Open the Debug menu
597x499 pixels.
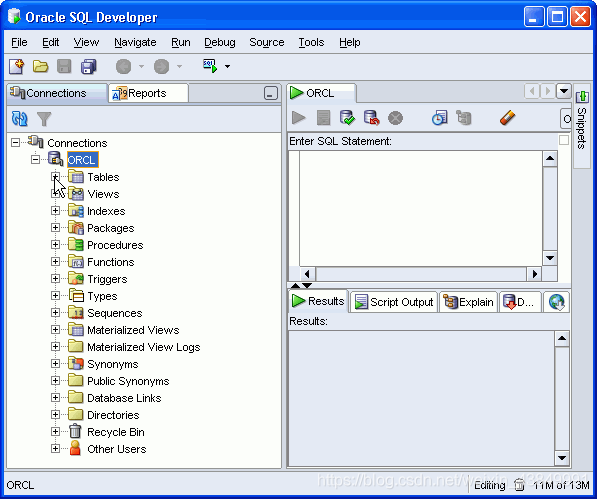pyautogui.click(x=220, y=42)
